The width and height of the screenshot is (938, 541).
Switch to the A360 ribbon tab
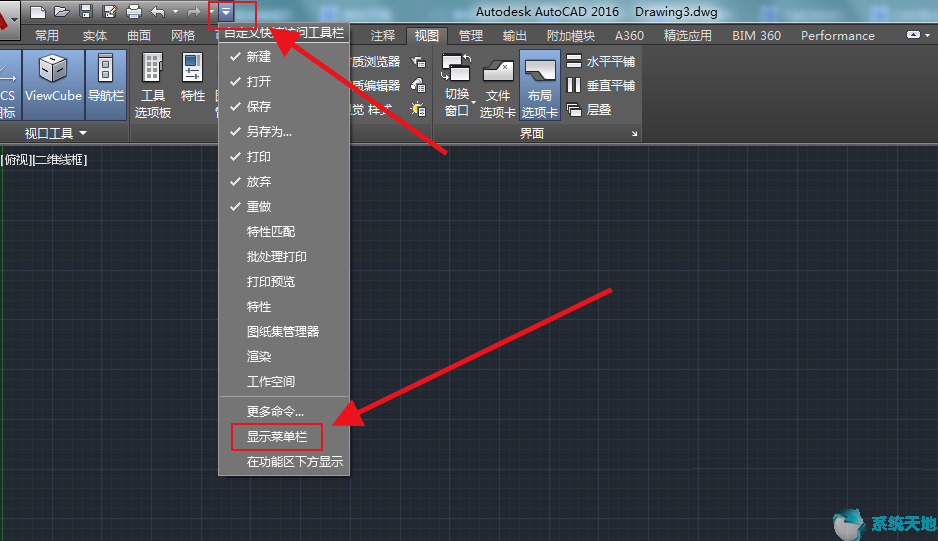[x=629, y=36]
